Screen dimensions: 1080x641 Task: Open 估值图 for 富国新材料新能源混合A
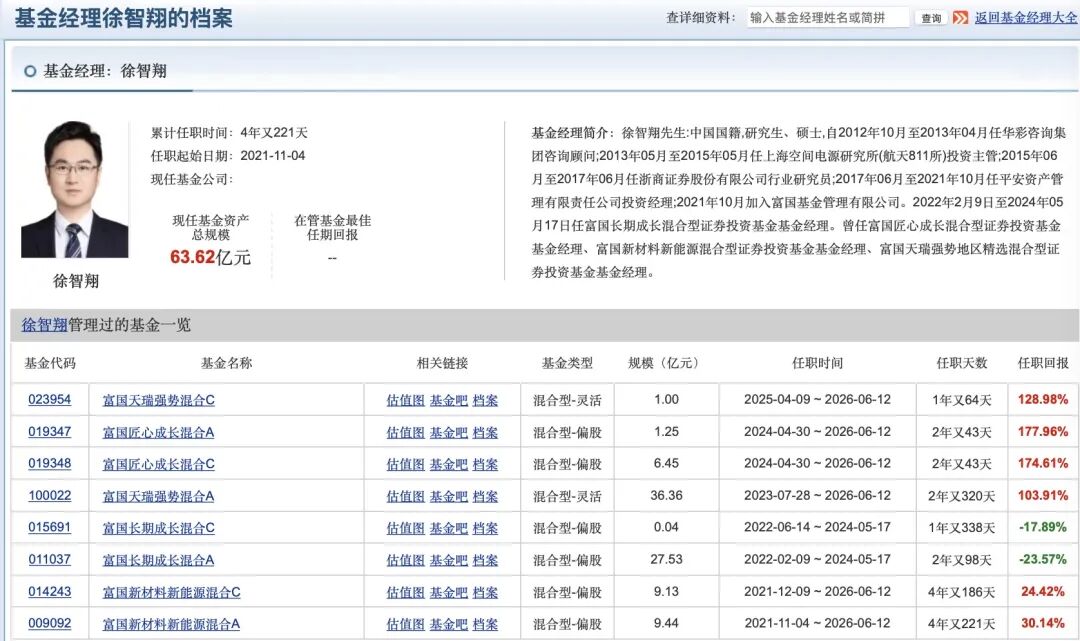click(405, 624)
